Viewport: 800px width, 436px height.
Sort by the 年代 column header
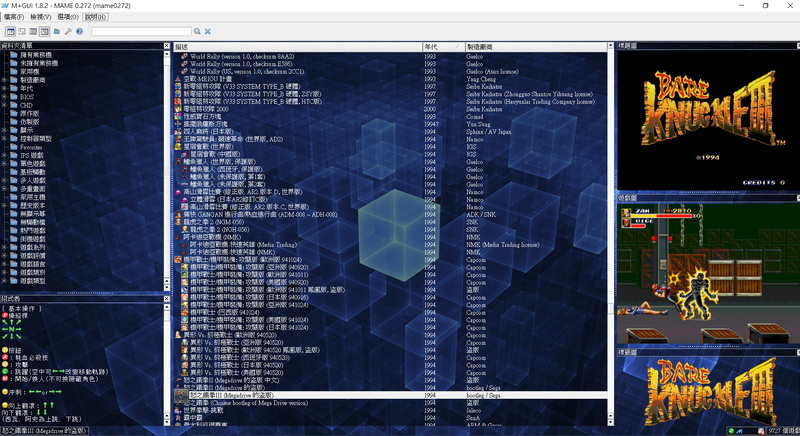click(x=443, y=47)
